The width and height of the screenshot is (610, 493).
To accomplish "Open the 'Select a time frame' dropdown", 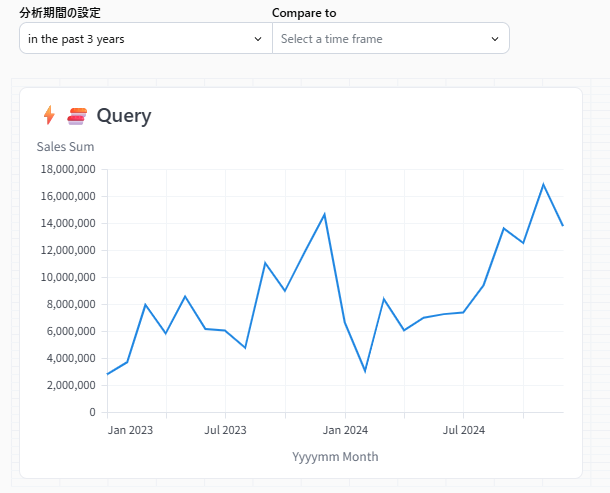I will [x=391, y=39].
